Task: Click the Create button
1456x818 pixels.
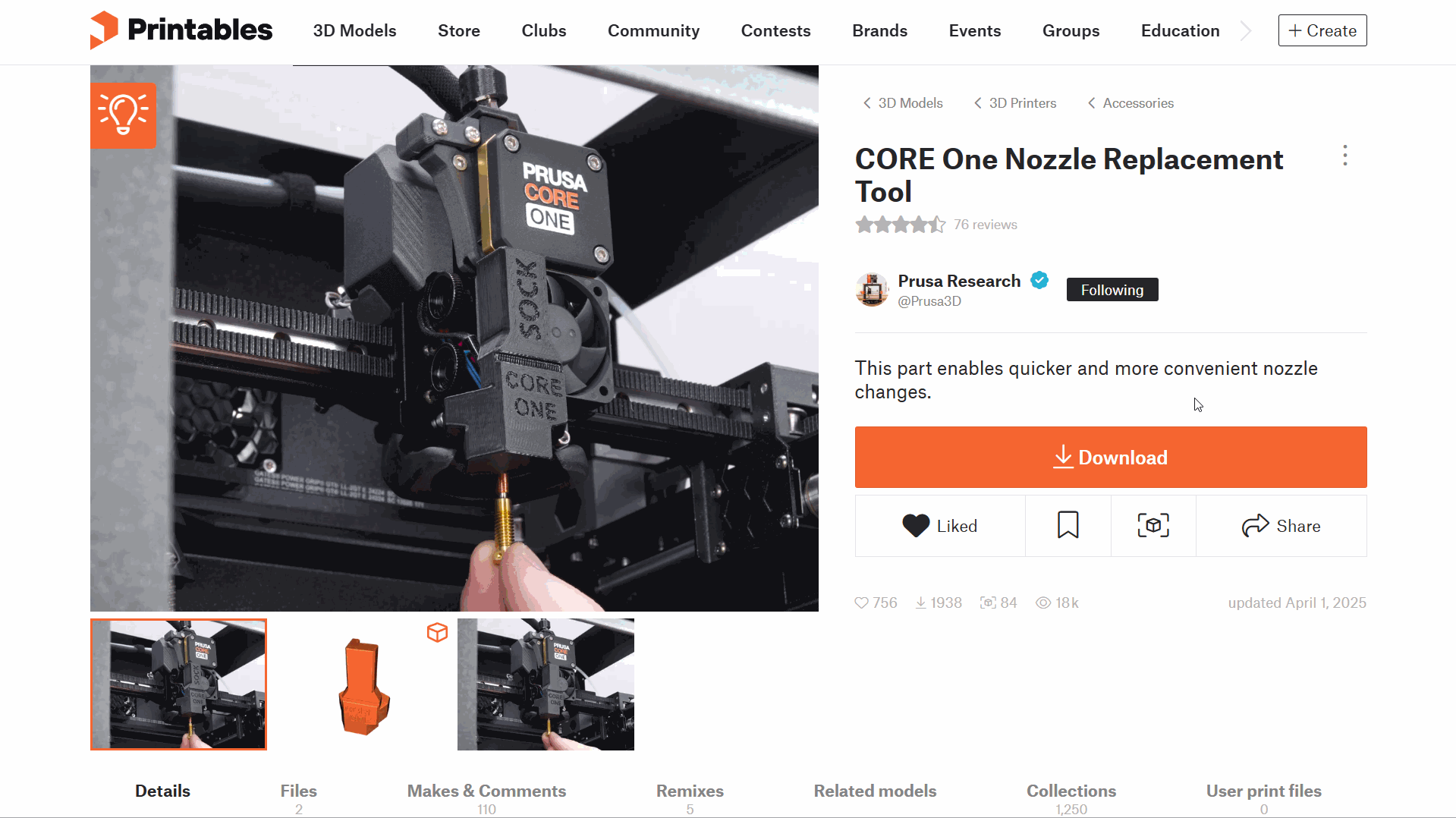Action: [1322, 31]
